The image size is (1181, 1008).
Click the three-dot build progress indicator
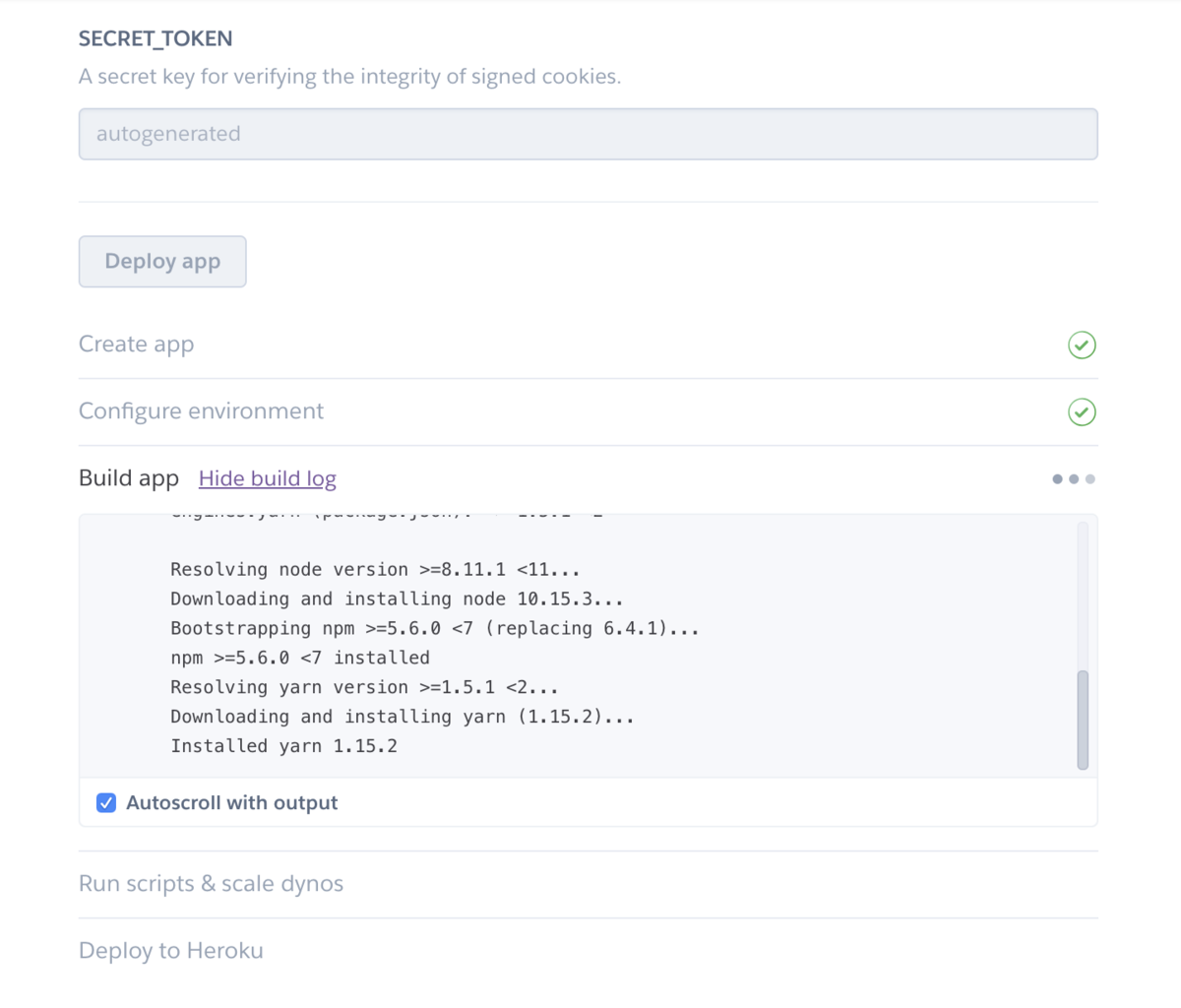1073,479
